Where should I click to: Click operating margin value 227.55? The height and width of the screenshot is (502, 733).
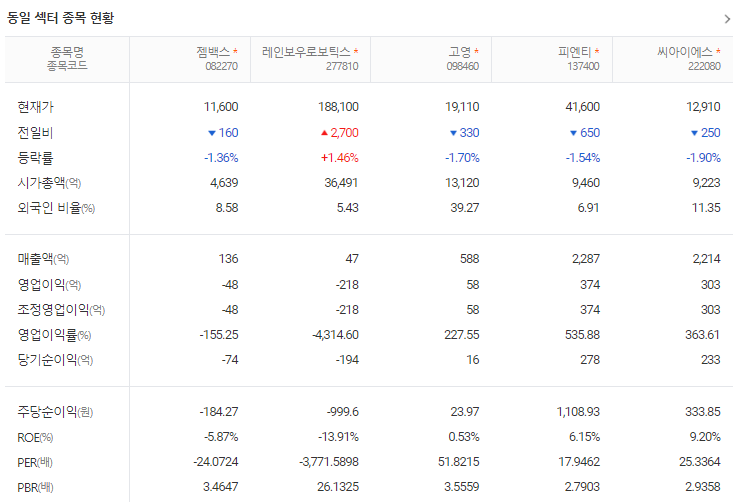coord(462,335)
